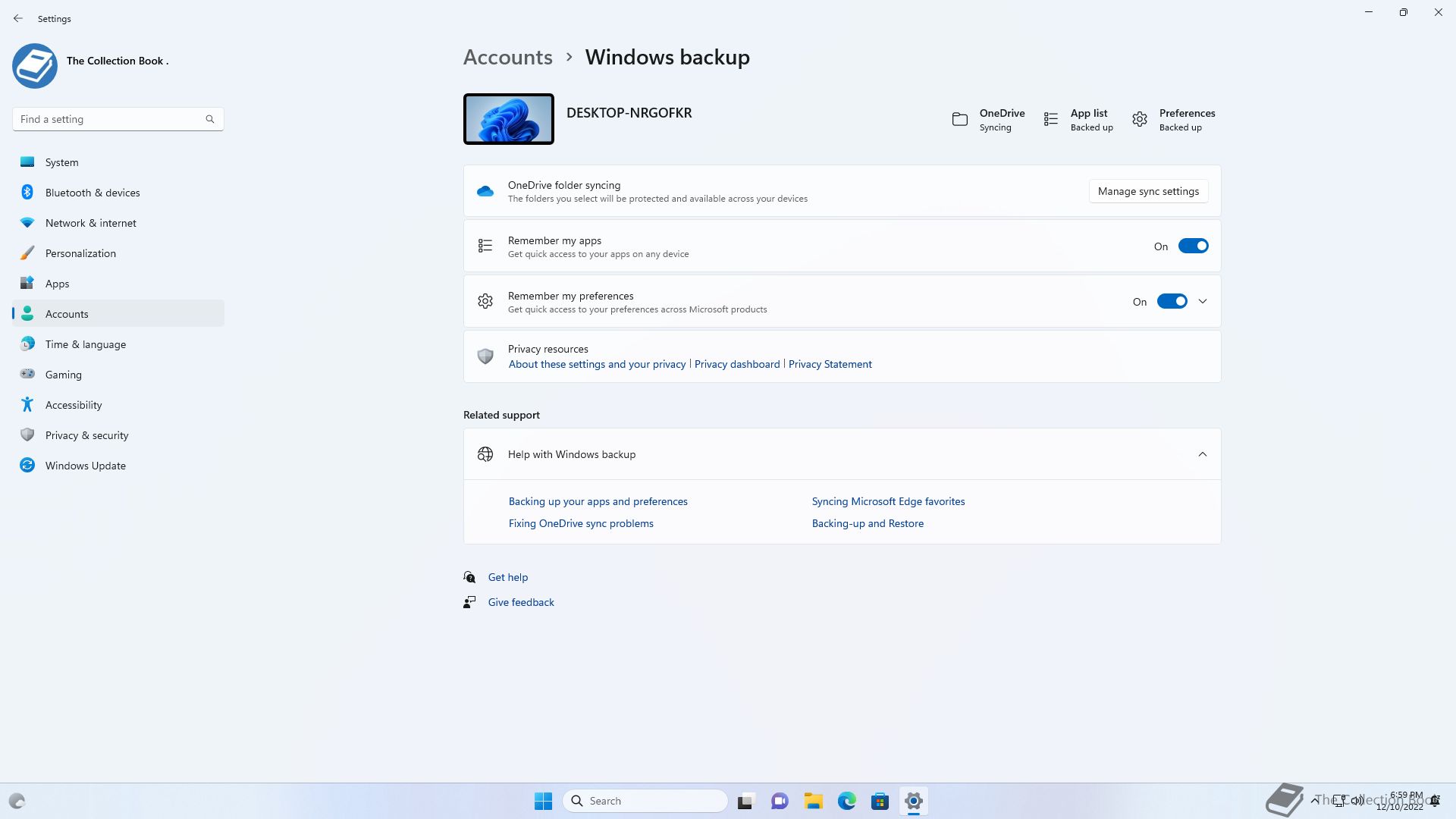Expand Remember my preferences options chevron
Viewport: 1456px width, 819px height.
[1203, 301]
